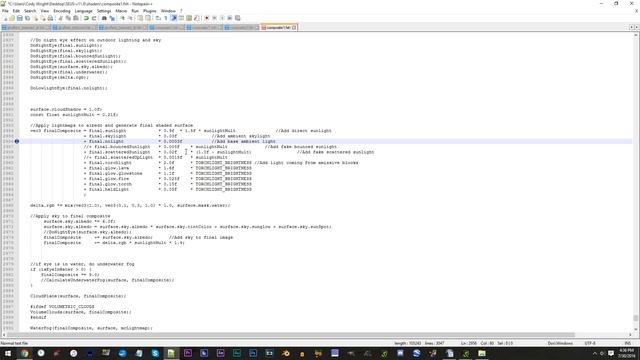The image size is (640, 360).
Task: Open the Run menu
Action: pyautogui.click(x=135, y=11)
